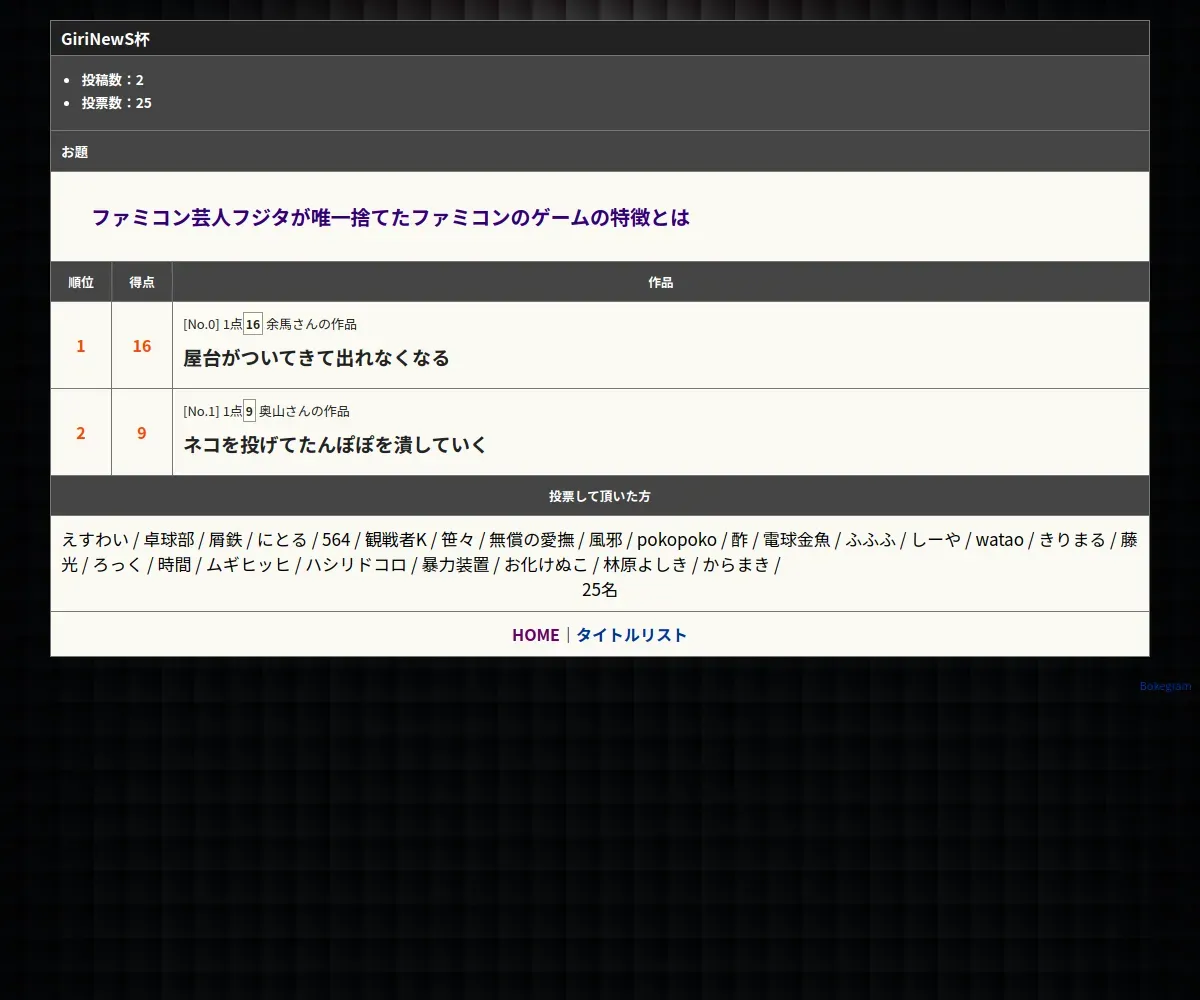Open the HOME link

tap(535, 635)
